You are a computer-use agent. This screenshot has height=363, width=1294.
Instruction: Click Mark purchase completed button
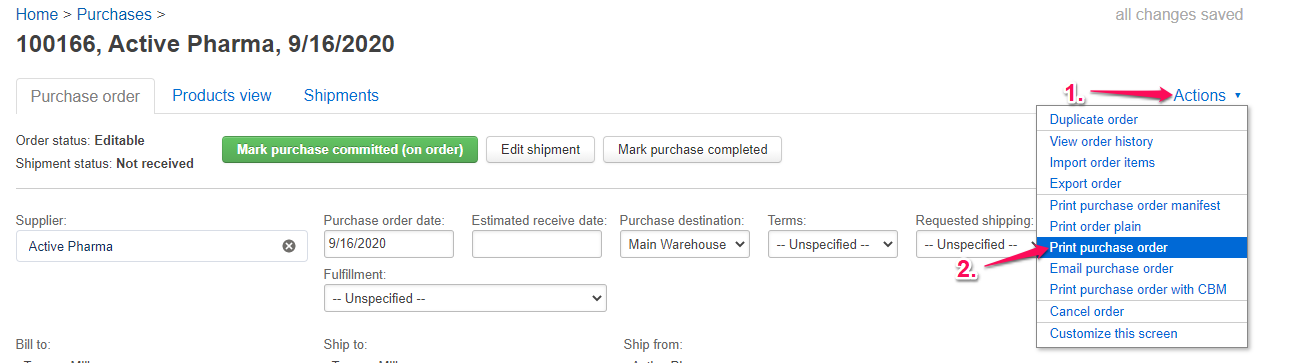(693, 150)
